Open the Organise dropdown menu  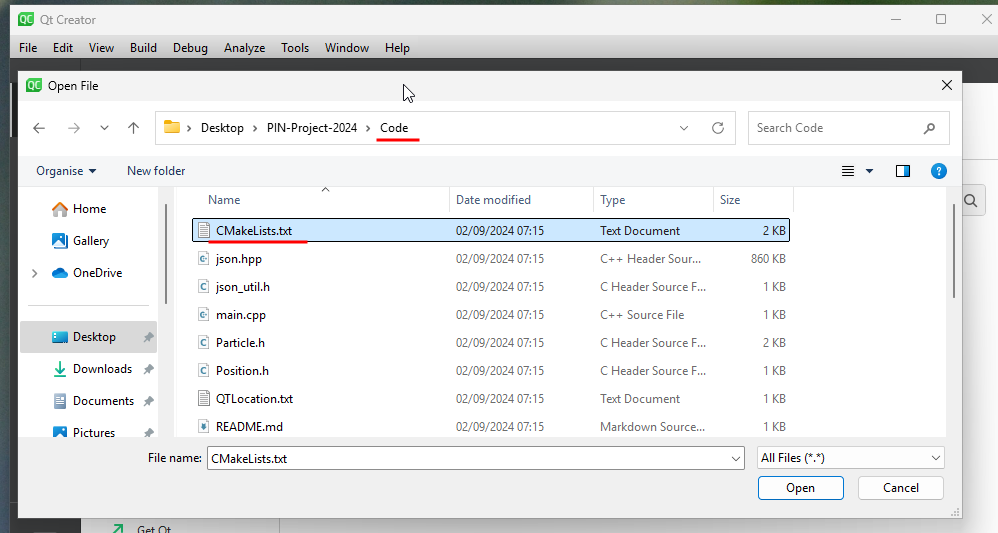coord(66,171)
